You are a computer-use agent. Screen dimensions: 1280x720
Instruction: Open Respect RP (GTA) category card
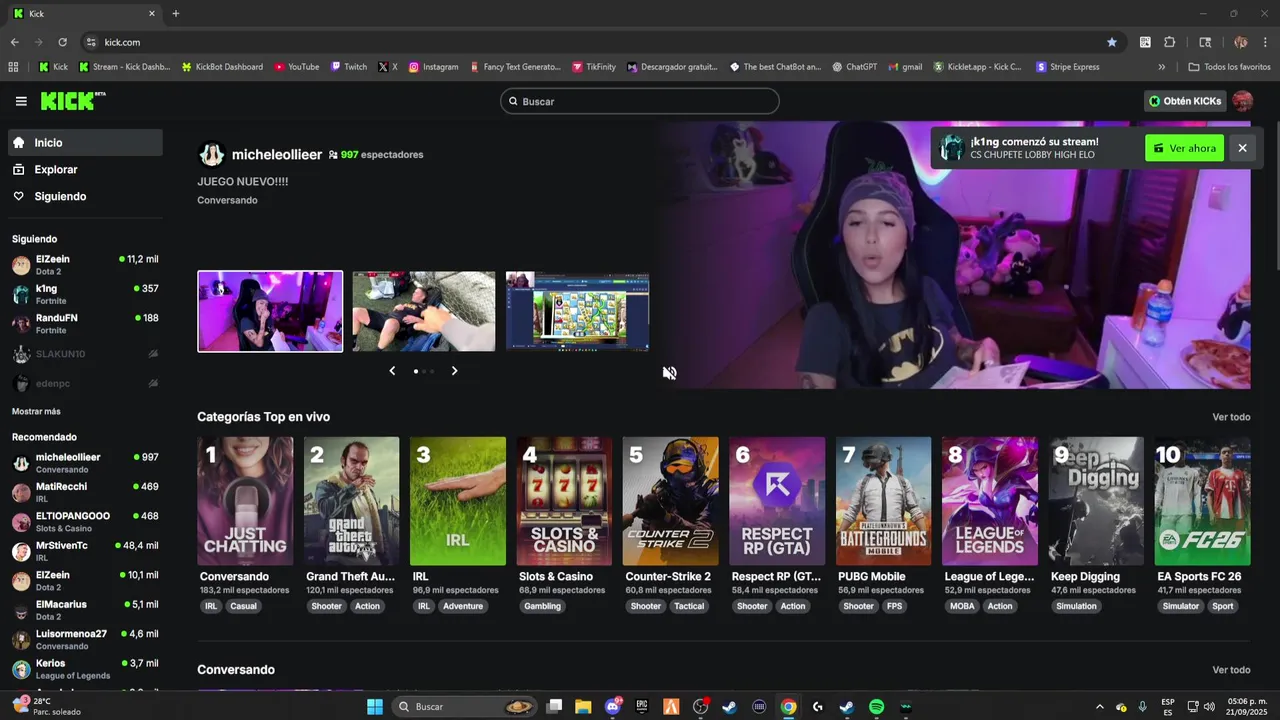point(777,501)
